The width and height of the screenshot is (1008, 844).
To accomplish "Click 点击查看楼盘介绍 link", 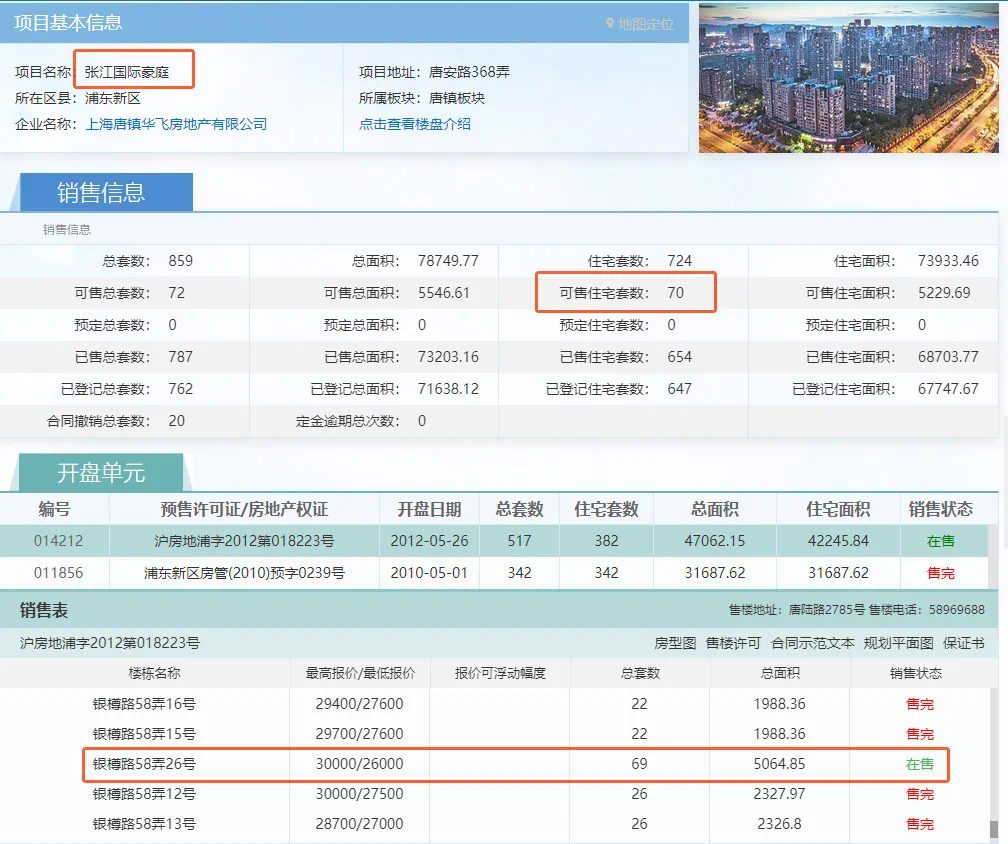I will tap(415, 124).
